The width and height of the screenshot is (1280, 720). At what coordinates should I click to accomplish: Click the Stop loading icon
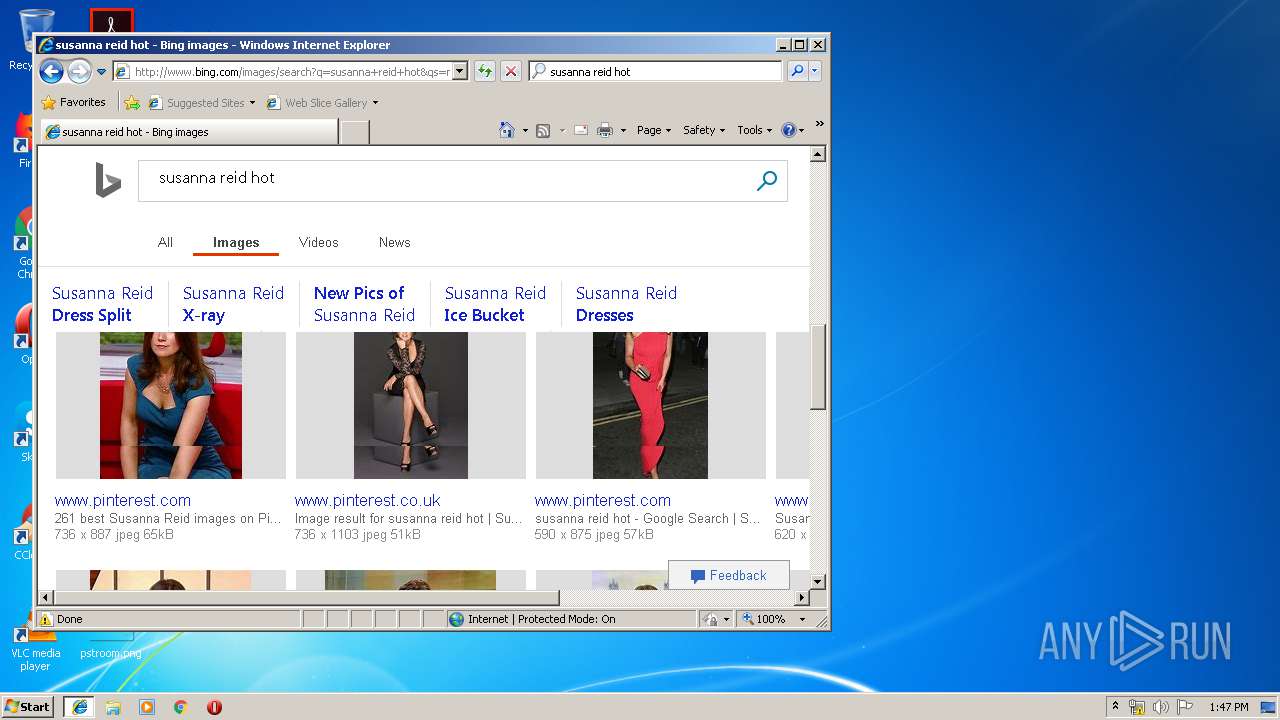(511, 71)
